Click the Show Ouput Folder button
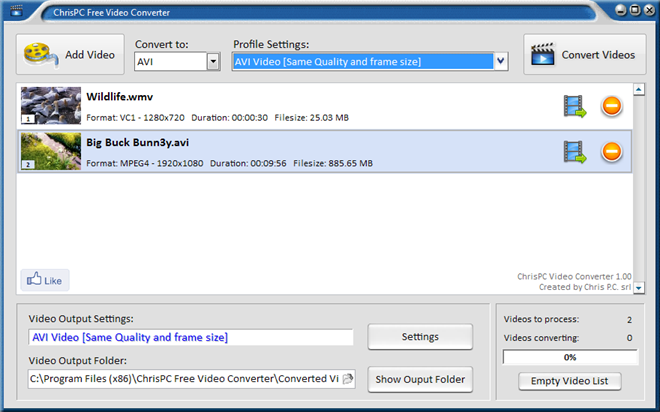This screenshot has height=412, width=660. (420, 380)
